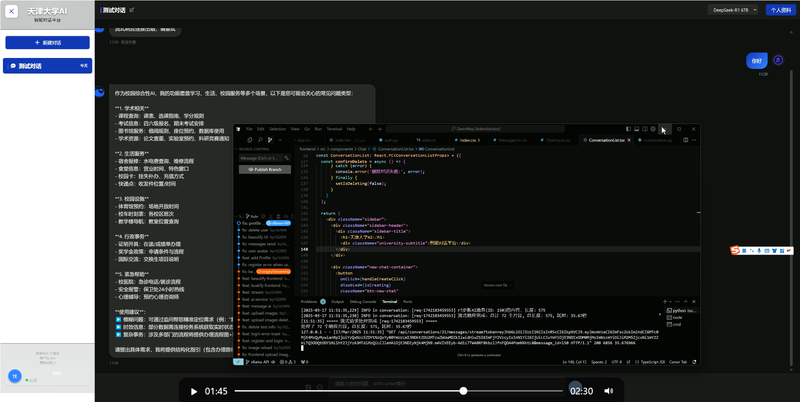Open the DeepSeek-R1 model dropdown
The width and height of the screenshot is (800, 402).
coord(732,10)
